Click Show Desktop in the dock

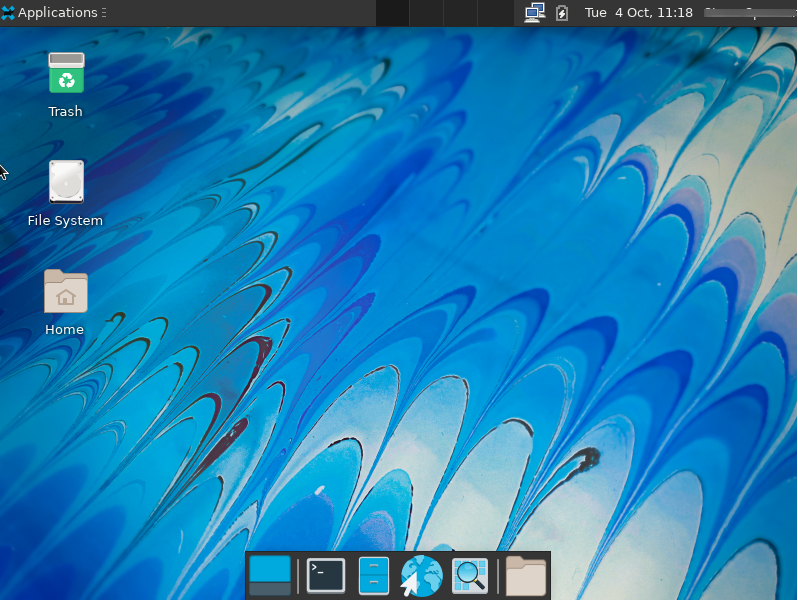[x=269, y=576]
